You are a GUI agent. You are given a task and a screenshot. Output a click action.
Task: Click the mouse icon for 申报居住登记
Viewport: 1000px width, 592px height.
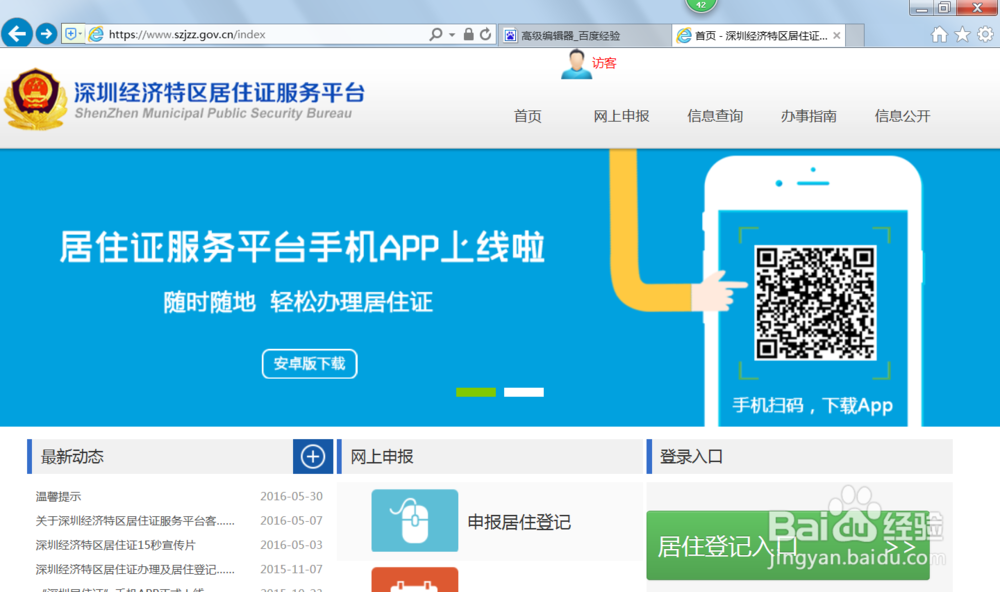point(415,521)
